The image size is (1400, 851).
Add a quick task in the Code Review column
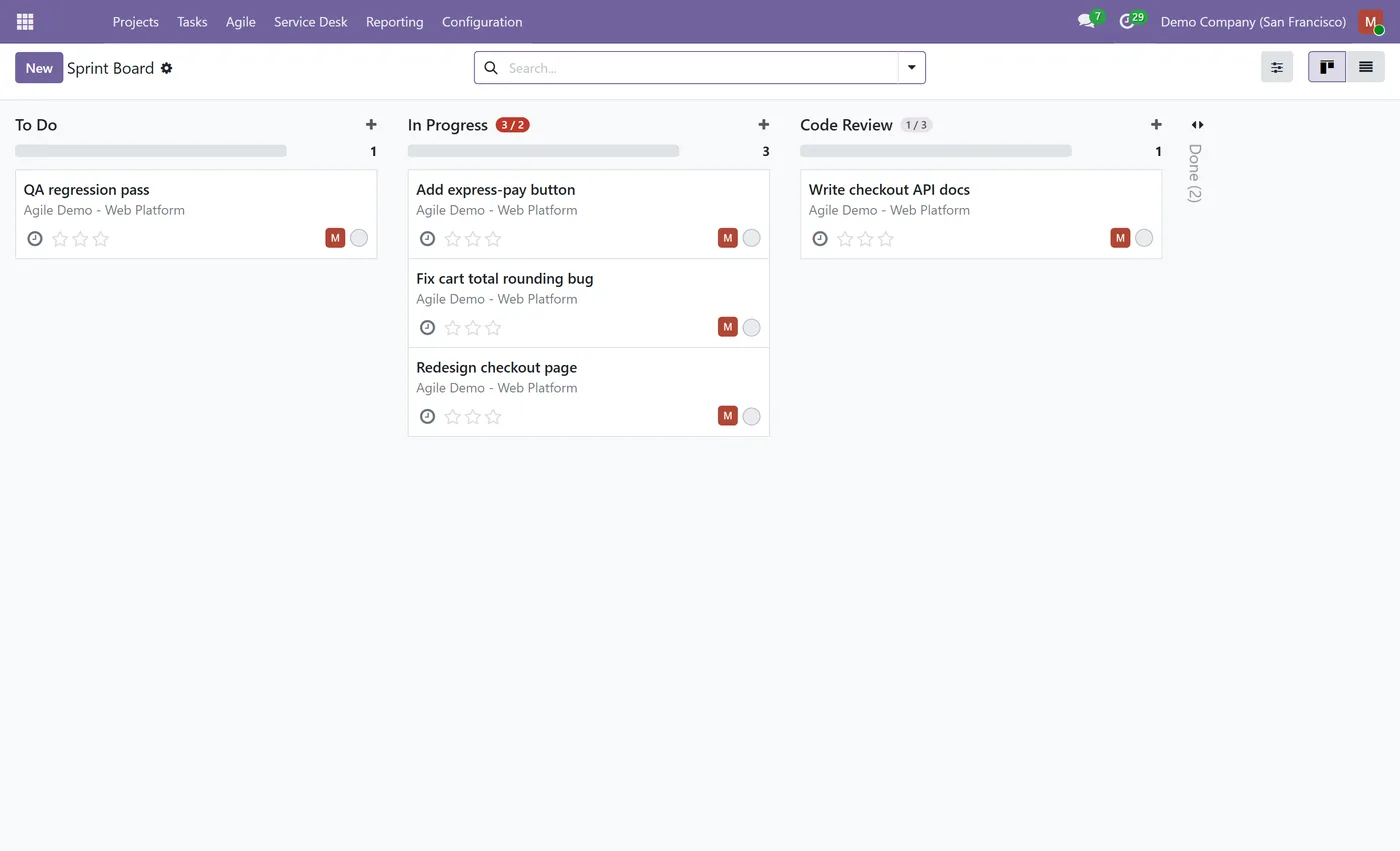click(x=1156, y=125)
